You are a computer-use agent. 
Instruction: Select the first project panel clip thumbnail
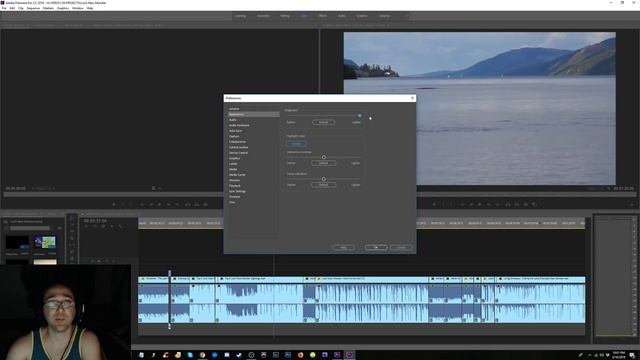(17, 242)
